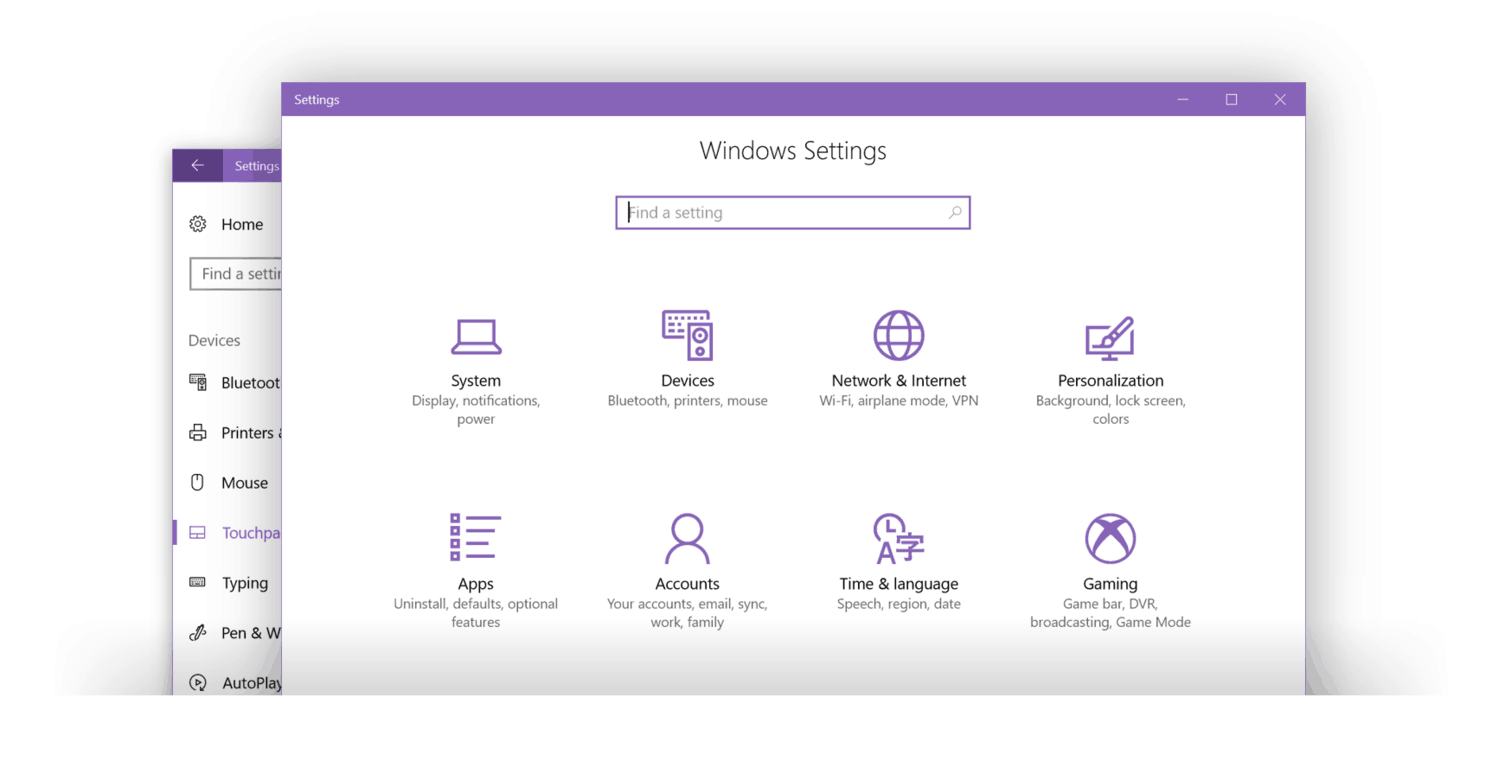Click the "Windows Settings" heading
The image size is (1511, 768).
coord(793,151)
